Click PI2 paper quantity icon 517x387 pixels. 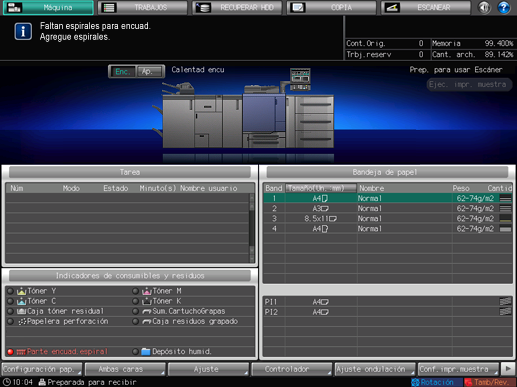[505, 312]
